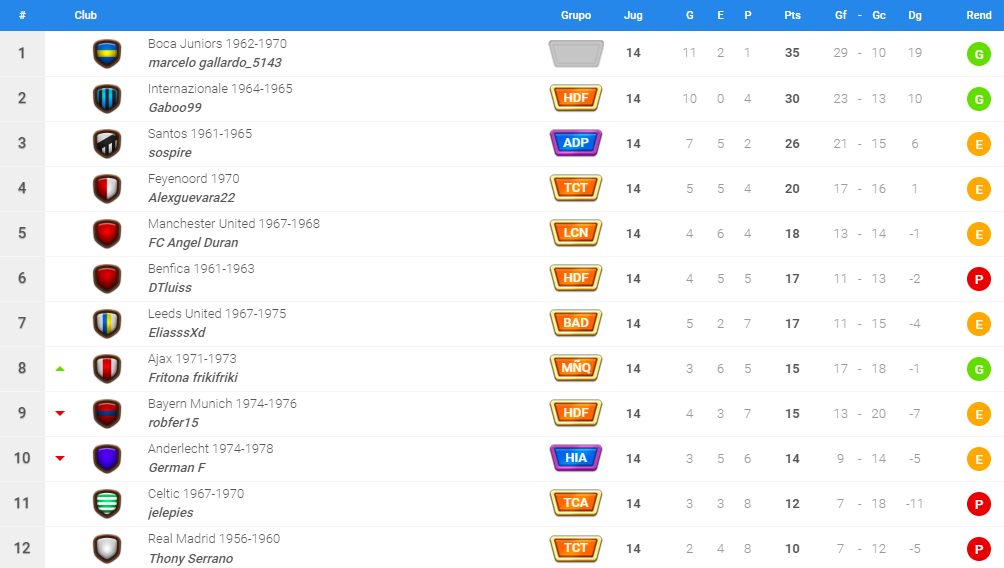Click the empty gray group badge for Boca
1004x568 pixels.
click(576, 53)
